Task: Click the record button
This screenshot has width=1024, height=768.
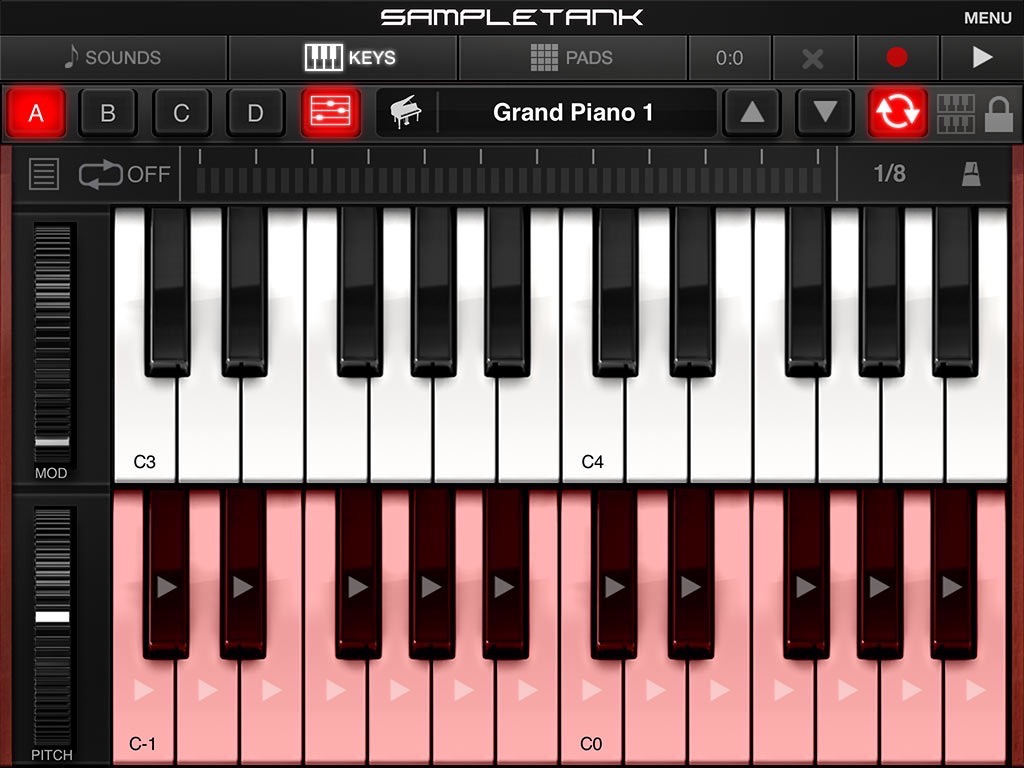Action: pos(897,57)
